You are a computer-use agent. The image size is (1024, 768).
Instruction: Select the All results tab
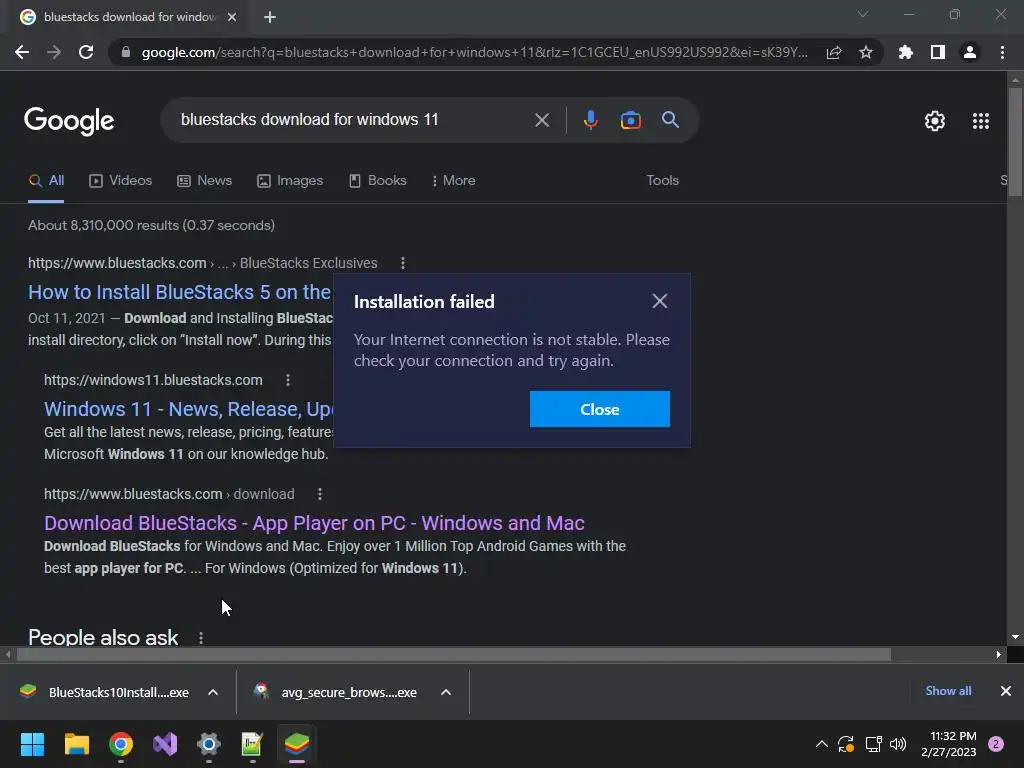tap(46, 181)
